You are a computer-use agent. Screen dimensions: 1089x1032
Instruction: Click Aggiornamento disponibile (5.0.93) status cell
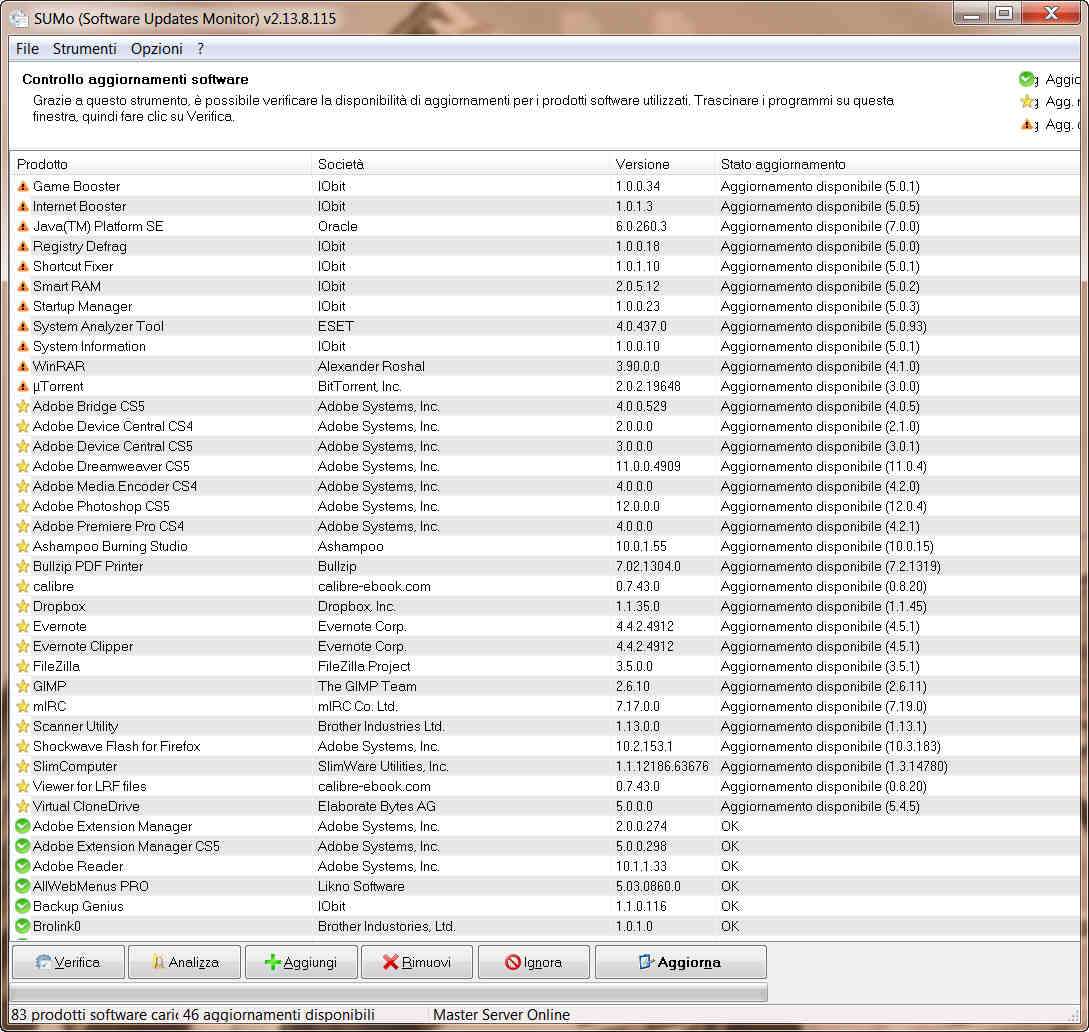[x=824, y=326]
